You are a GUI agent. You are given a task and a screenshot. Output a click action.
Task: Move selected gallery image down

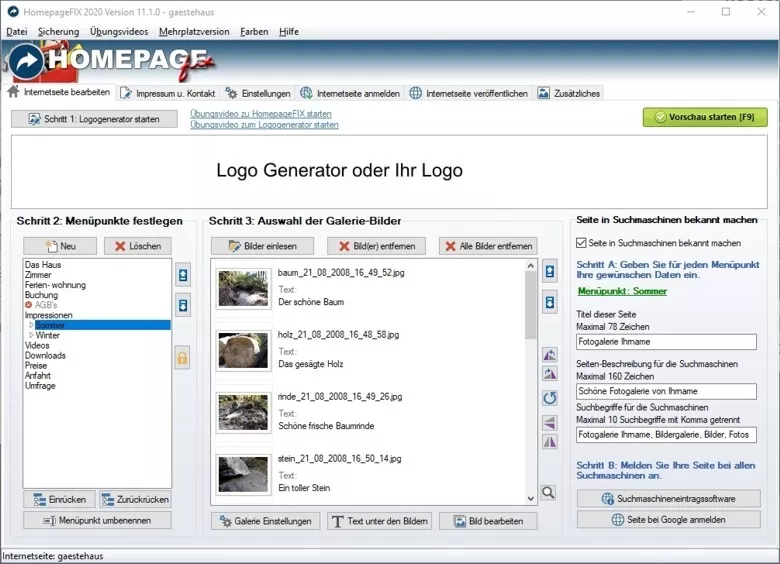tap(550, 302)
